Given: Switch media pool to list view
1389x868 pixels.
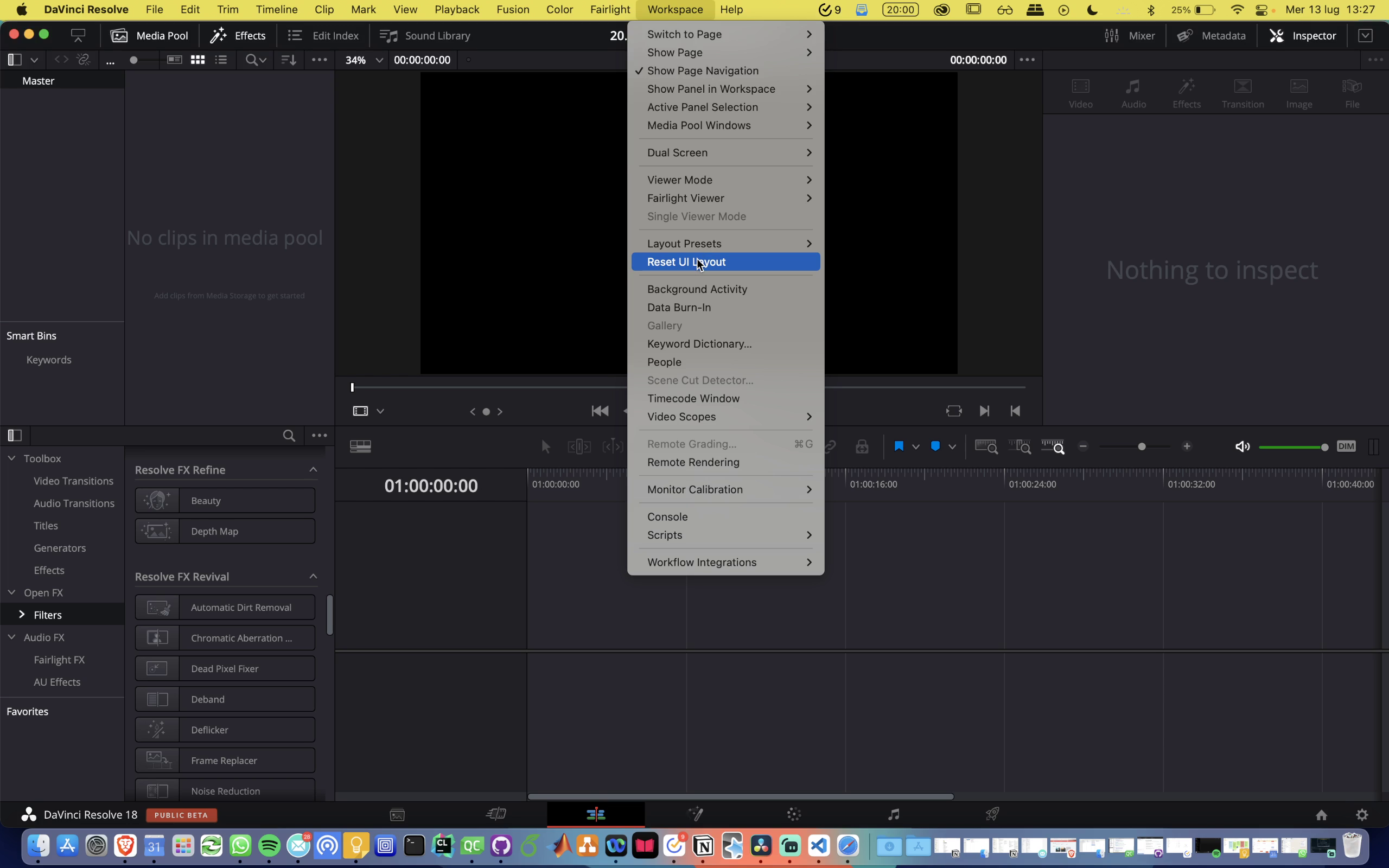Looking at the screenshot, I should click(221, 60).
